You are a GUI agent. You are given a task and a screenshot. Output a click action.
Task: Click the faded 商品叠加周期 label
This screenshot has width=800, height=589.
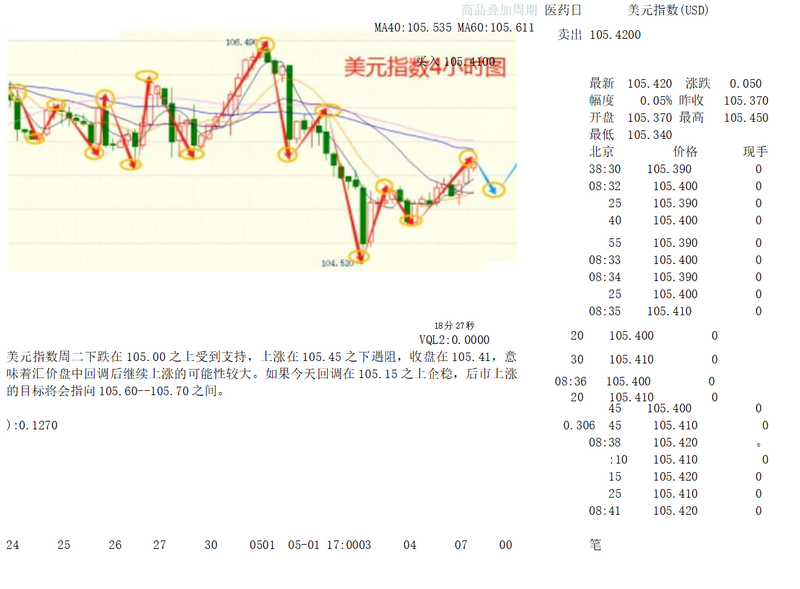pos(499,10)
